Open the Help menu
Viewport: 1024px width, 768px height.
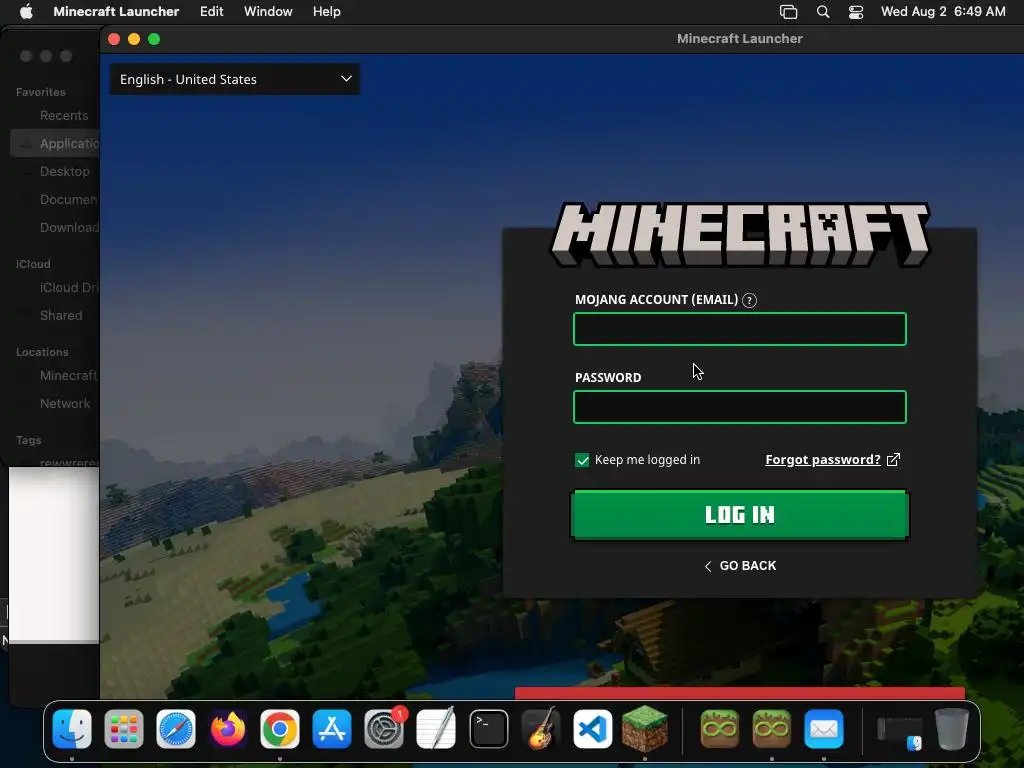(x=327, y=12)
